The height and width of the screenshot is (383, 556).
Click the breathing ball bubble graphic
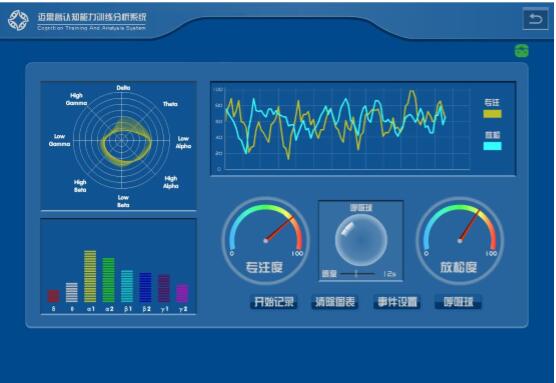[361, 240]
